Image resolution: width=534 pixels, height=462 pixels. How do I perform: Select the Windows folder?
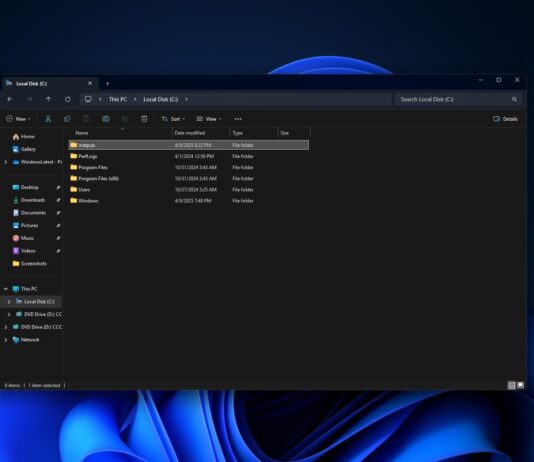[189, 201]
